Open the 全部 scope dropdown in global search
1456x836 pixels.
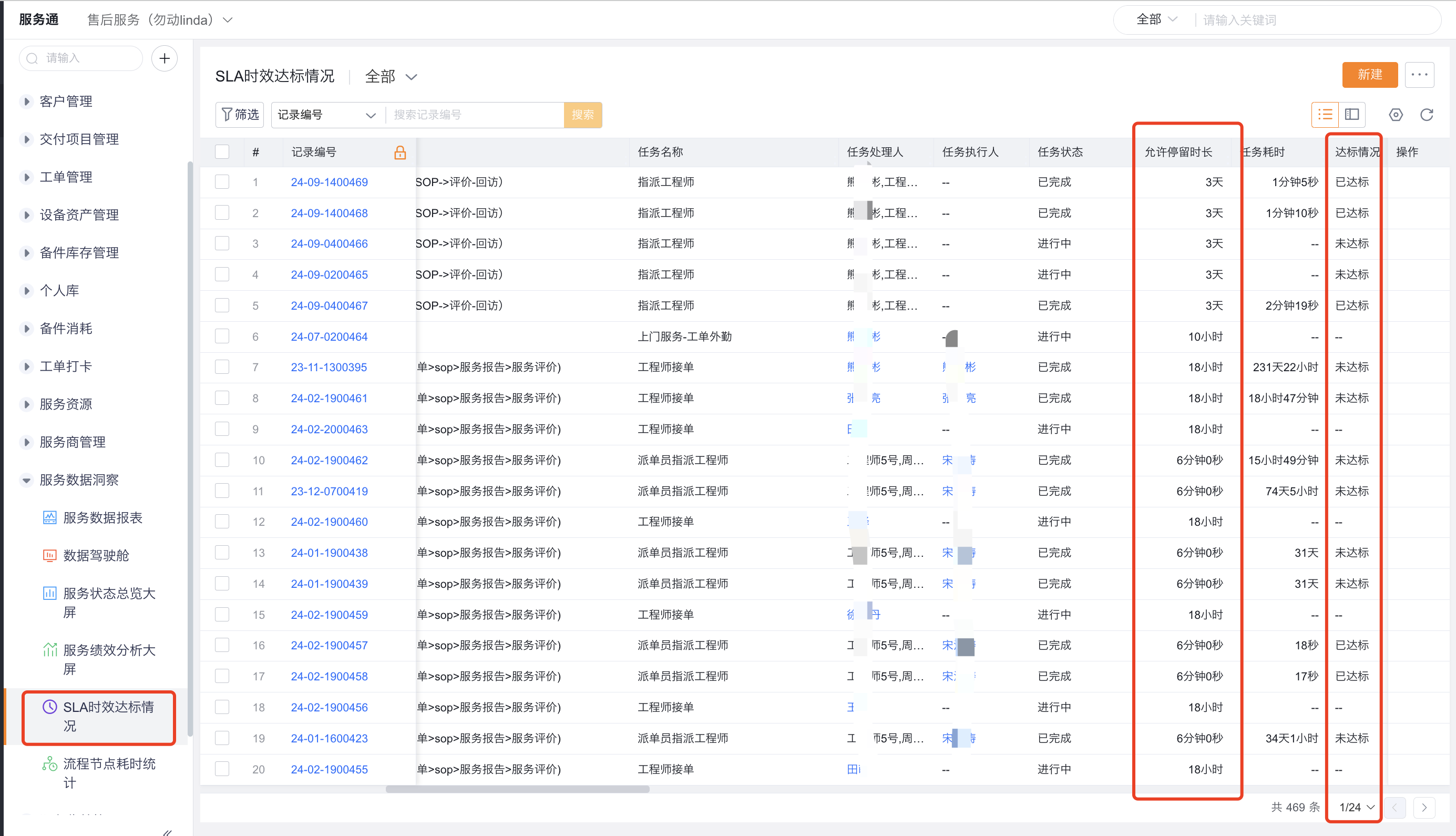coord(1156,20)
